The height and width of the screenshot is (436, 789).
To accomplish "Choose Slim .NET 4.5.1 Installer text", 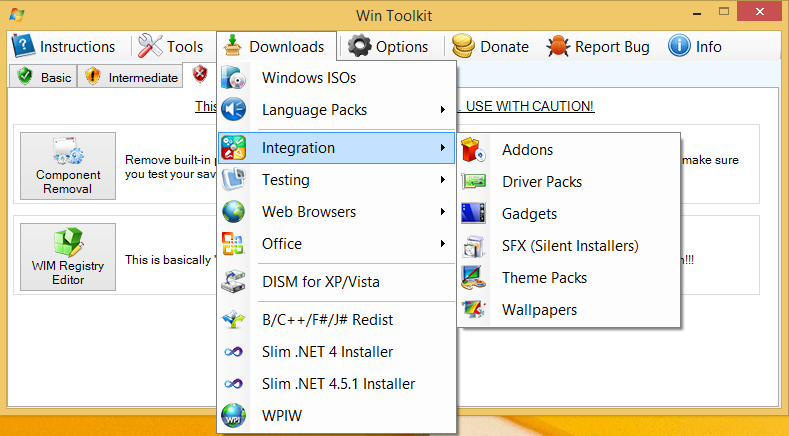I will point(339,384).
